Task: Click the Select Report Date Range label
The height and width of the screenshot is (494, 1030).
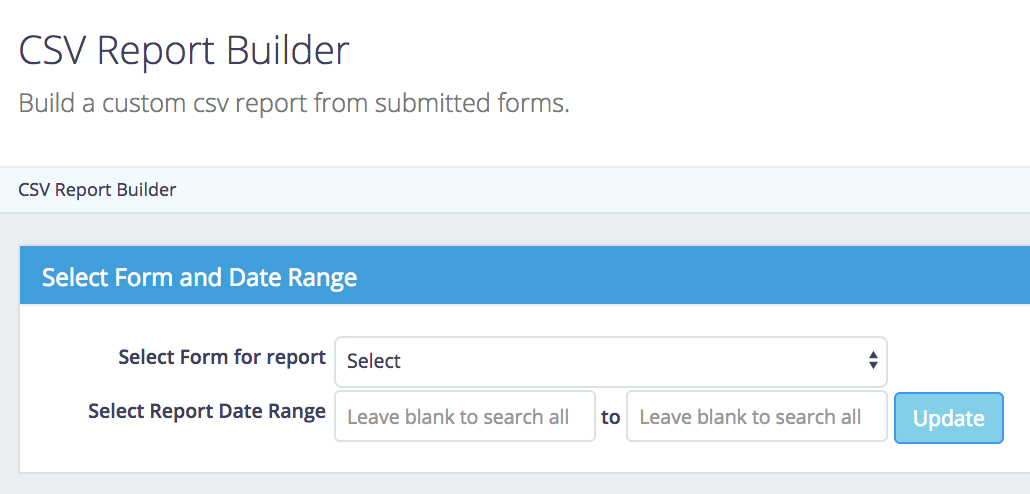Action: pos(207,411)
